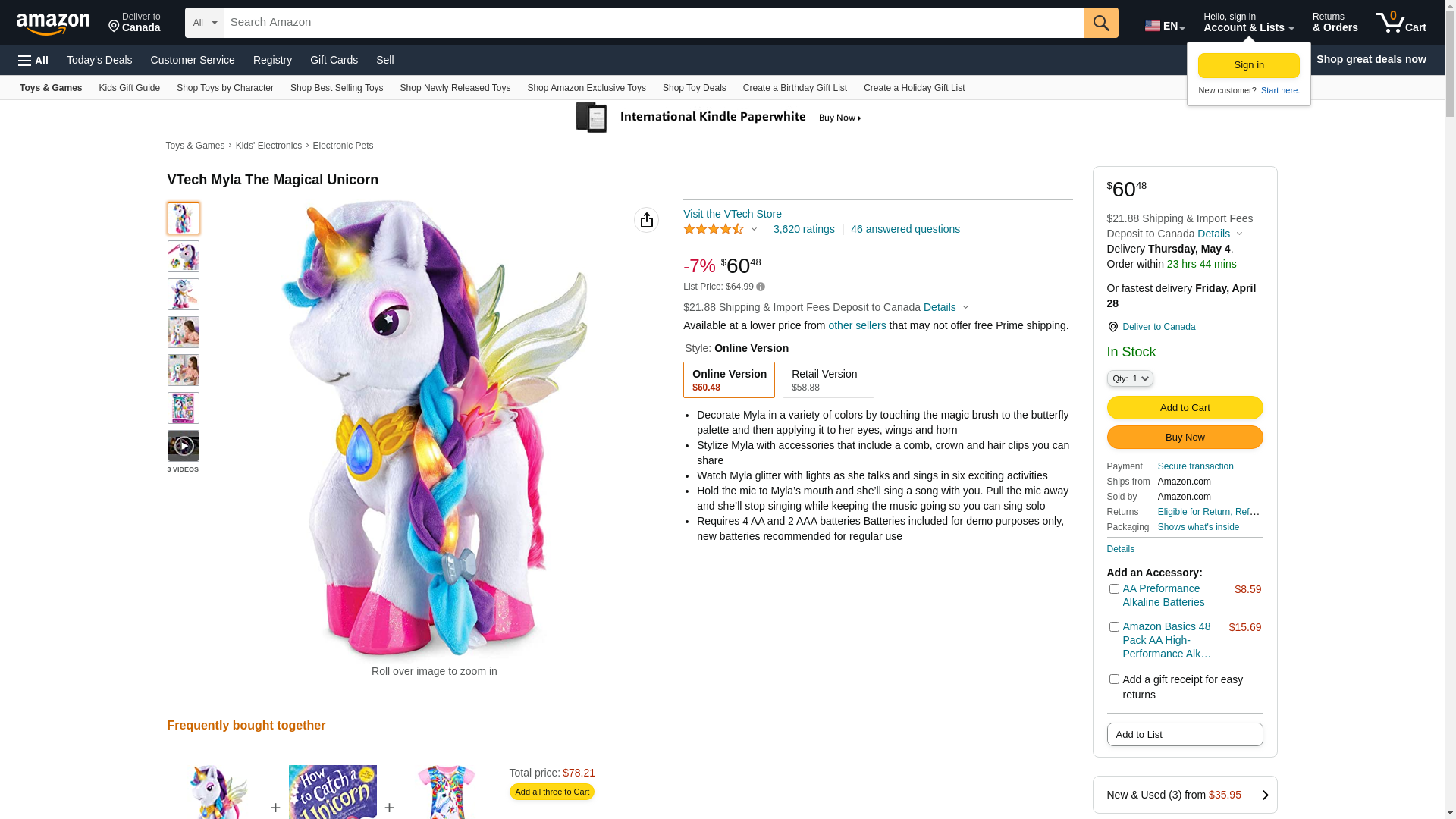Open the shopping cart
1456x819 pixels.
(1401, 23)
